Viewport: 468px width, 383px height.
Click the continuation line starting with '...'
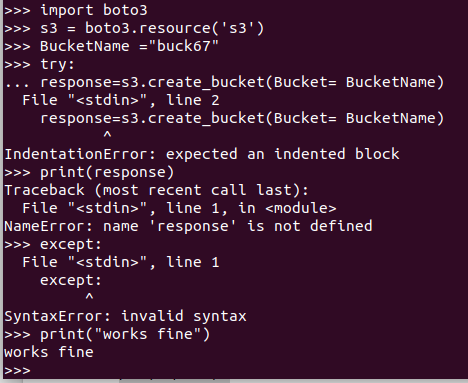(x=224, y=82)
